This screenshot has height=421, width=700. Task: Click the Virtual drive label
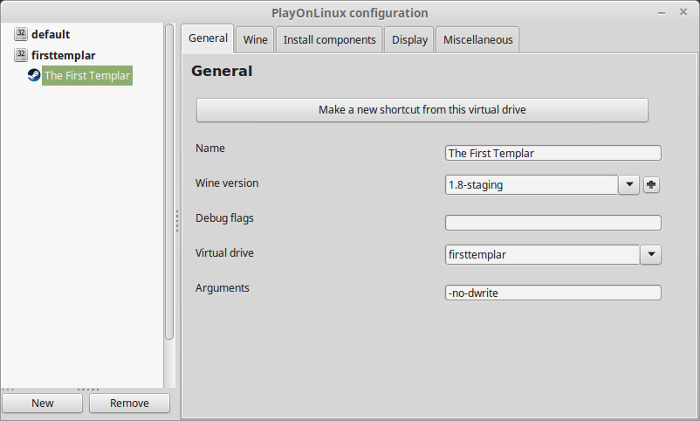tap(224, 253)
